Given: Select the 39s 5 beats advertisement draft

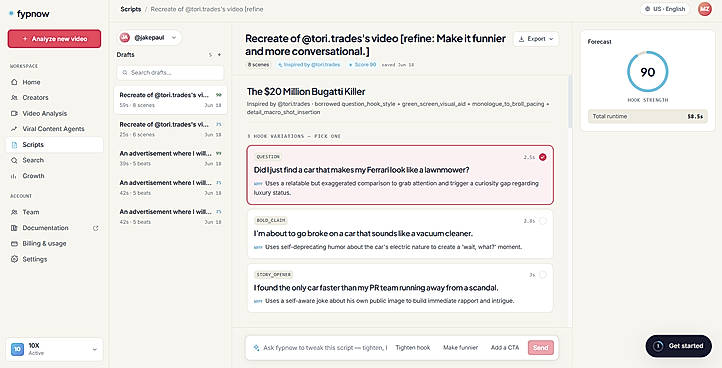Looking at the screenshot, I should pyautogui.click(x=170, y=158).
